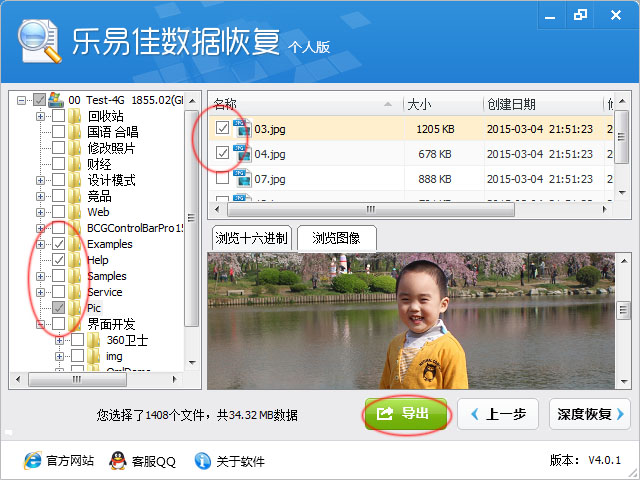This screenshot has width=640, height=480.
Task: Click the 888 KB size cell
Action: coord(435,179)
